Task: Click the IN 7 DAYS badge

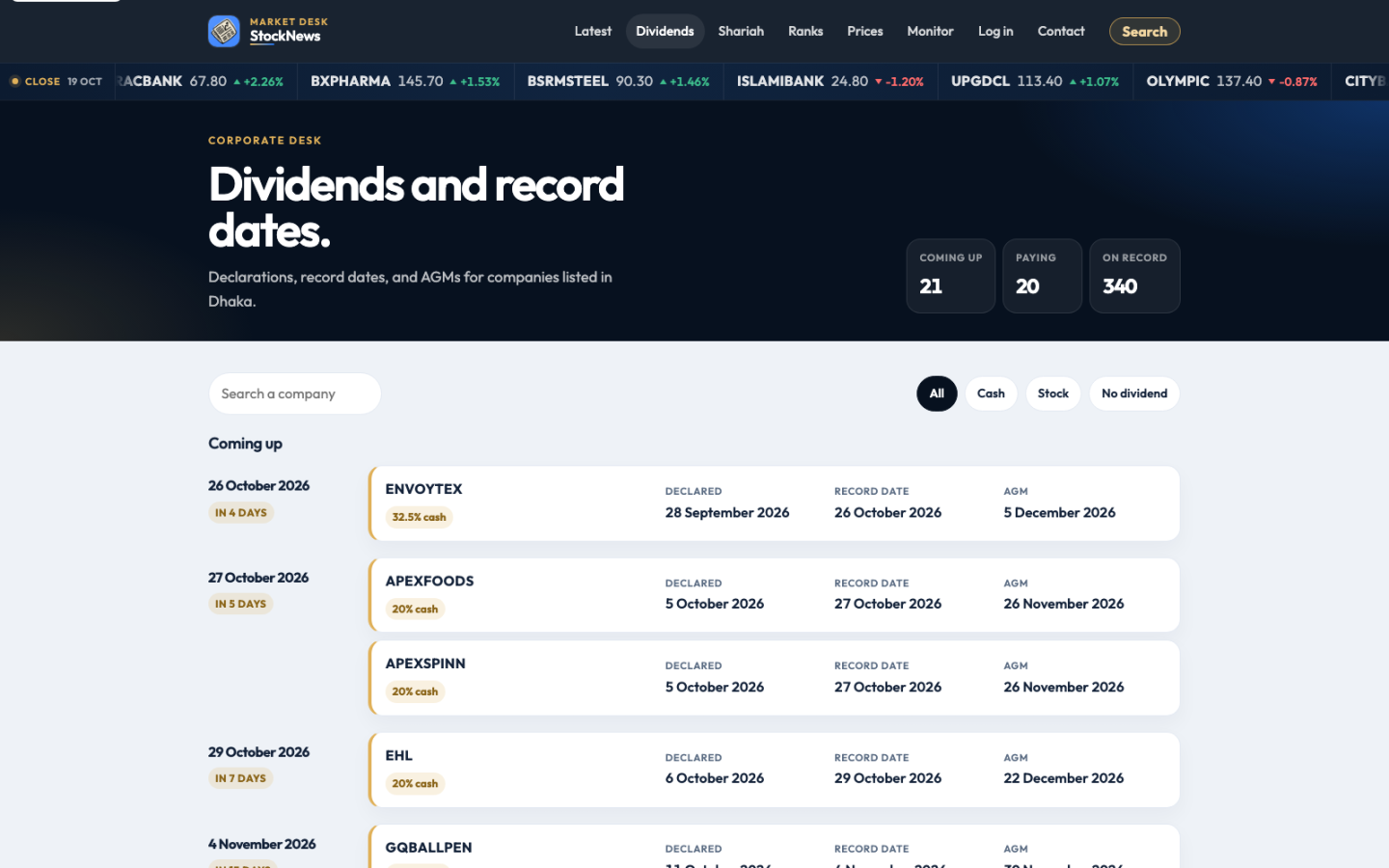Action: (x=241, y=778)
